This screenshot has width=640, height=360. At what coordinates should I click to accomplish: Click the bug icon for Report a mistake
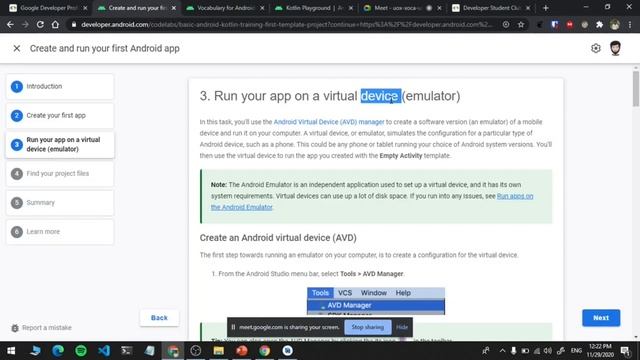pyautogui.click(x=15, y=328)
